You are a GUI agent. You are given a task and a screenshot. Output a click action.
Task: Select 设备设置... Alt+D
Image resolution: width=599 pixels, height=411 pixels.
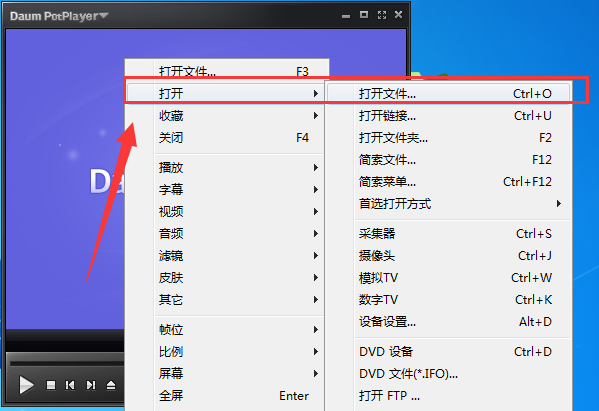pos(449,322)
